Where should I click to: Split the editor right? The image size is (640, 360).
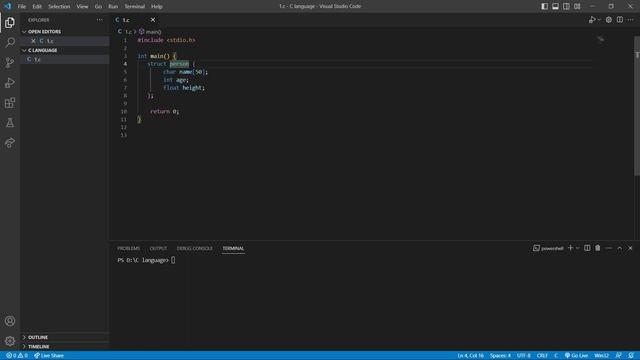(620, 20)
